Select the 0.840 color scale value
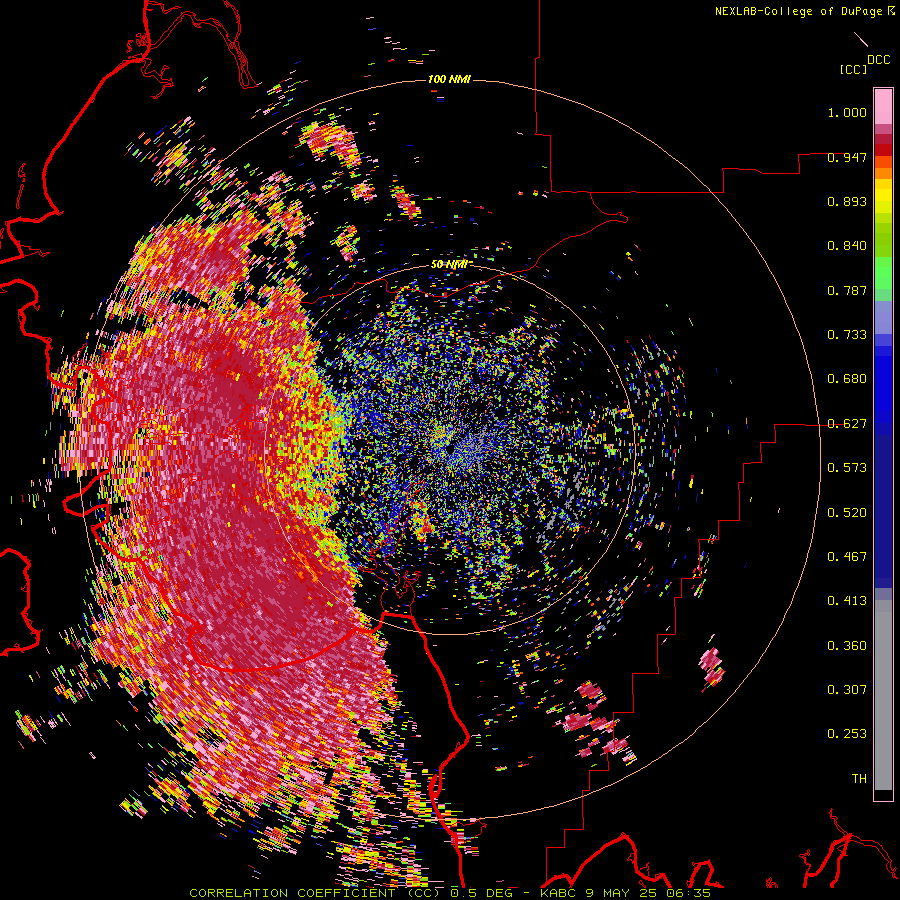 [x=847, y=246]
